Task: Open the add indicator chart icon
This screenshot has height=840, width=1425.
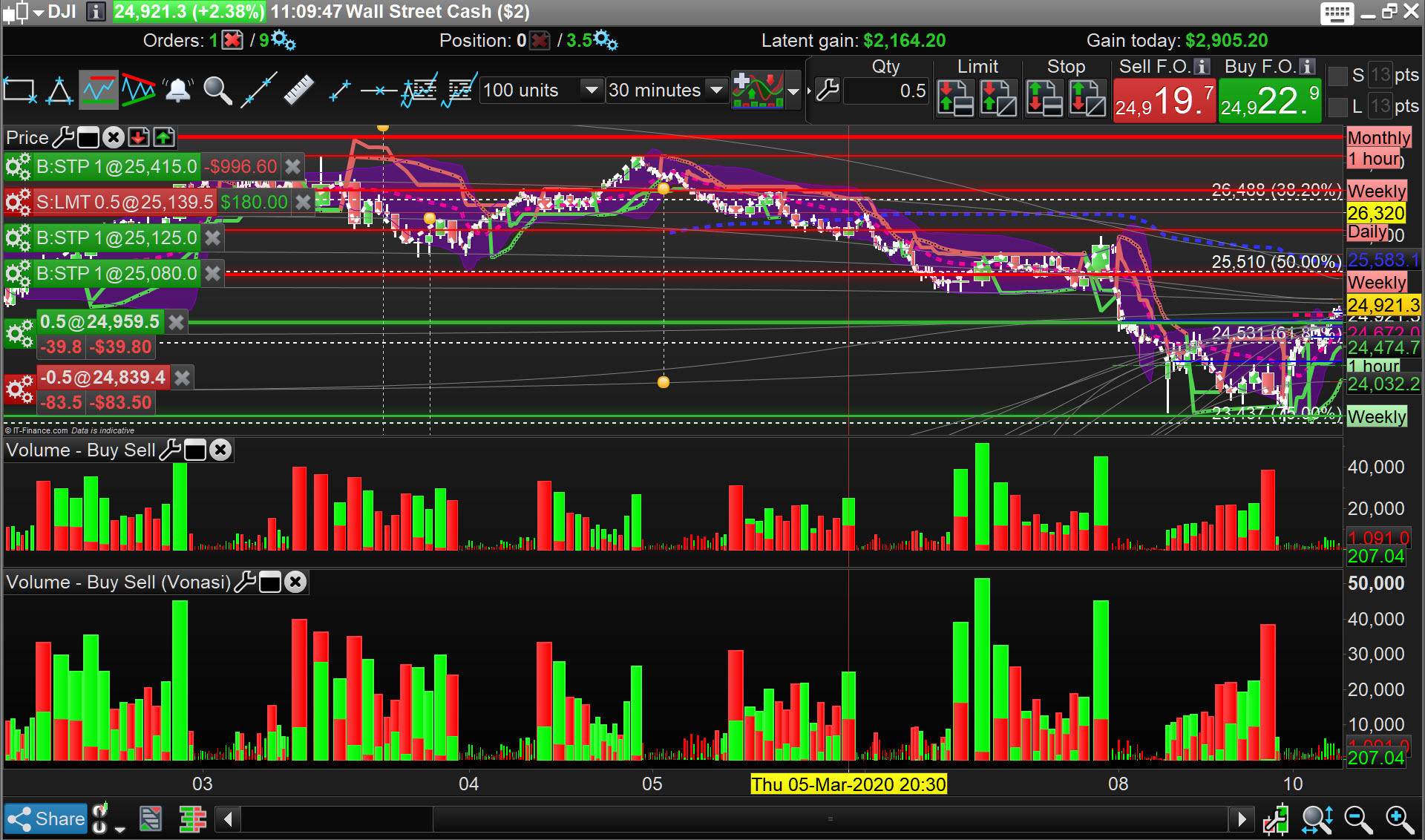Action: pyautogui.click(x=757, y=91)
